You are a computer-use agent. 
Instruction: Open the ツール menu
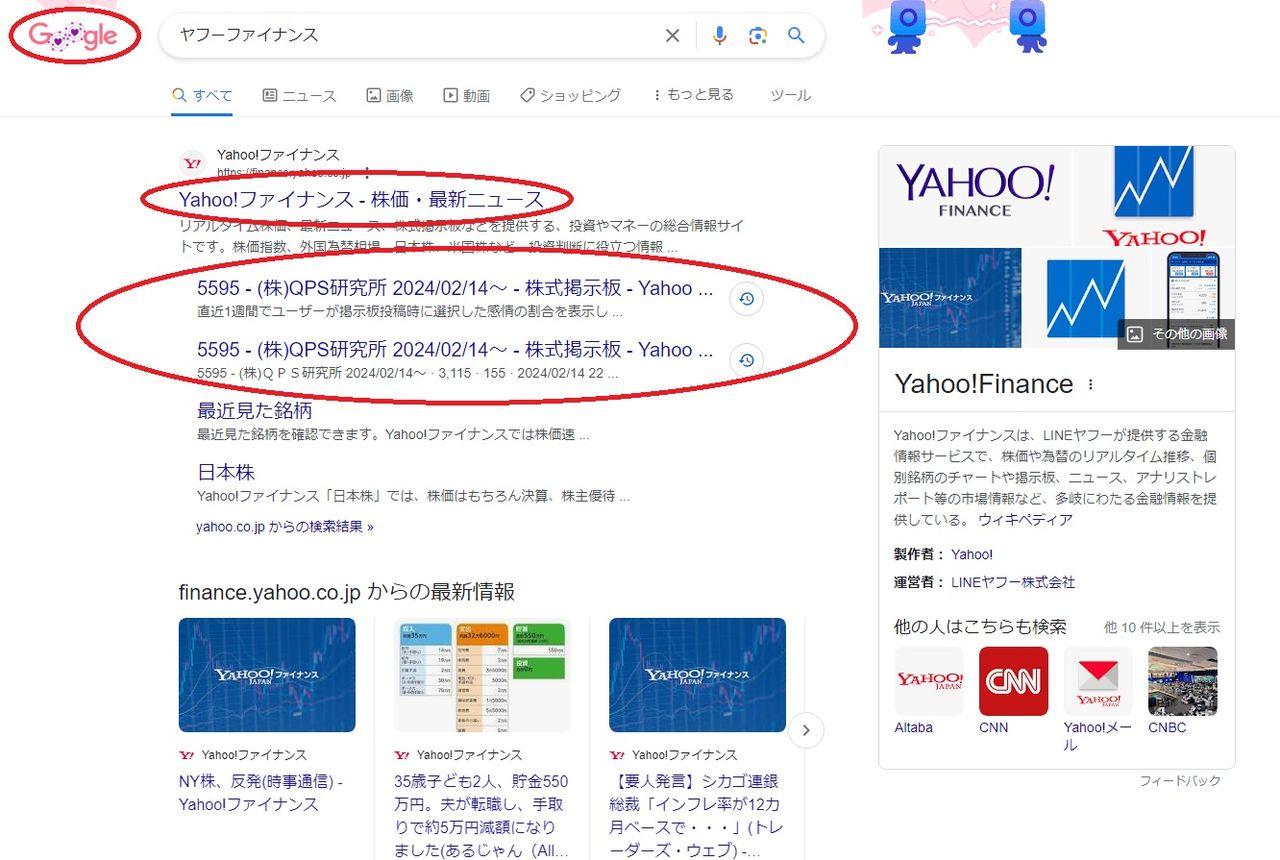pos(789,95)
